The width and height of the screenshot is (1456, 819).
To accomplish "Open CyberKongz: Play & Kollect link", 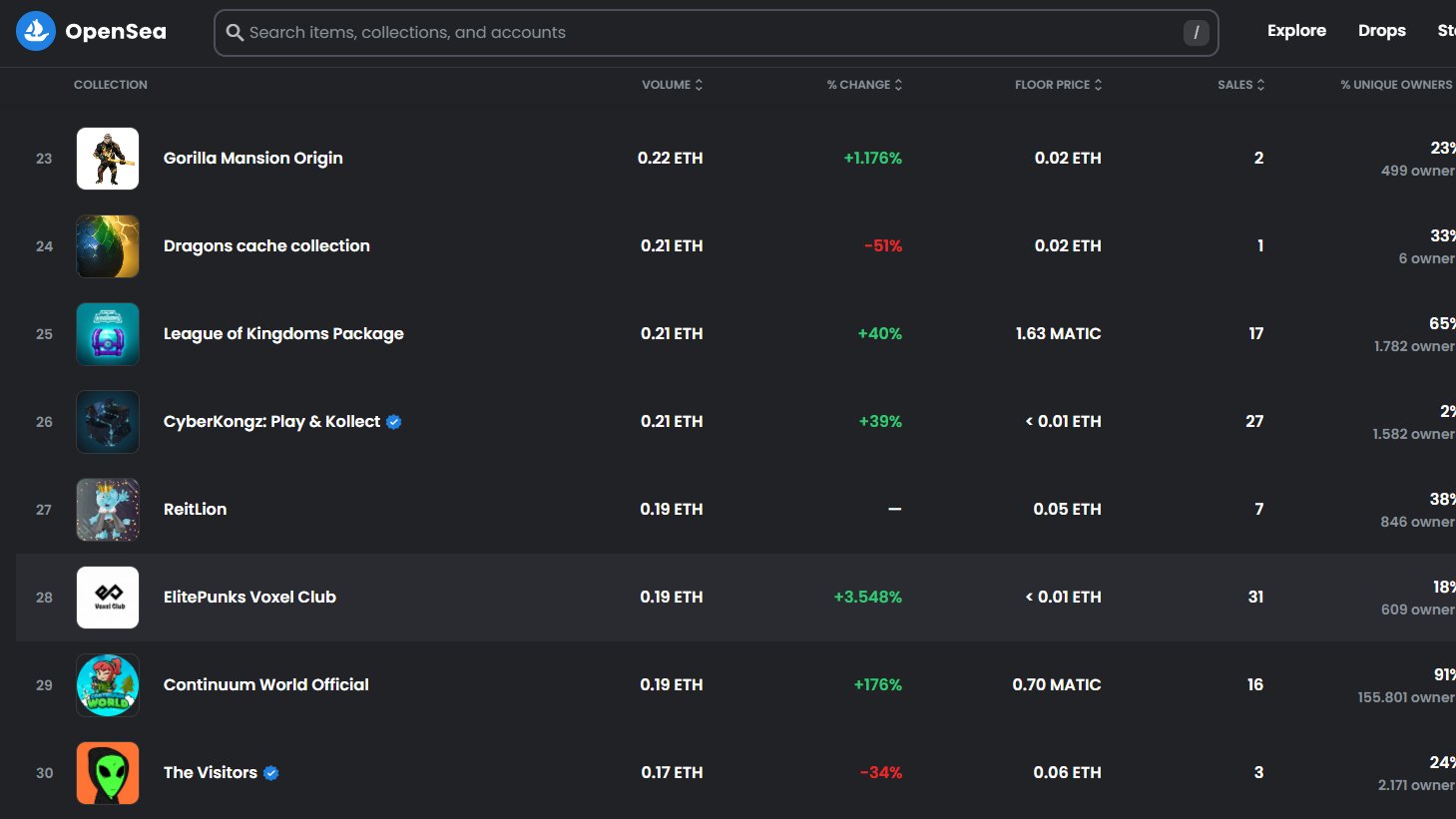I will (x=271, y=421).
